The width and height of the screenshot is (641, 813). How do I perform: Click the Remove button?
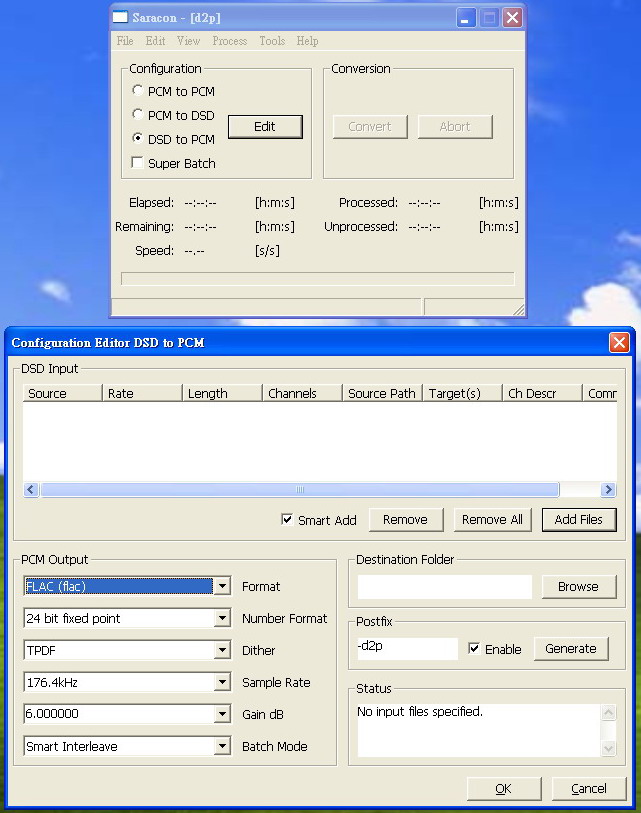pos(406,520)
